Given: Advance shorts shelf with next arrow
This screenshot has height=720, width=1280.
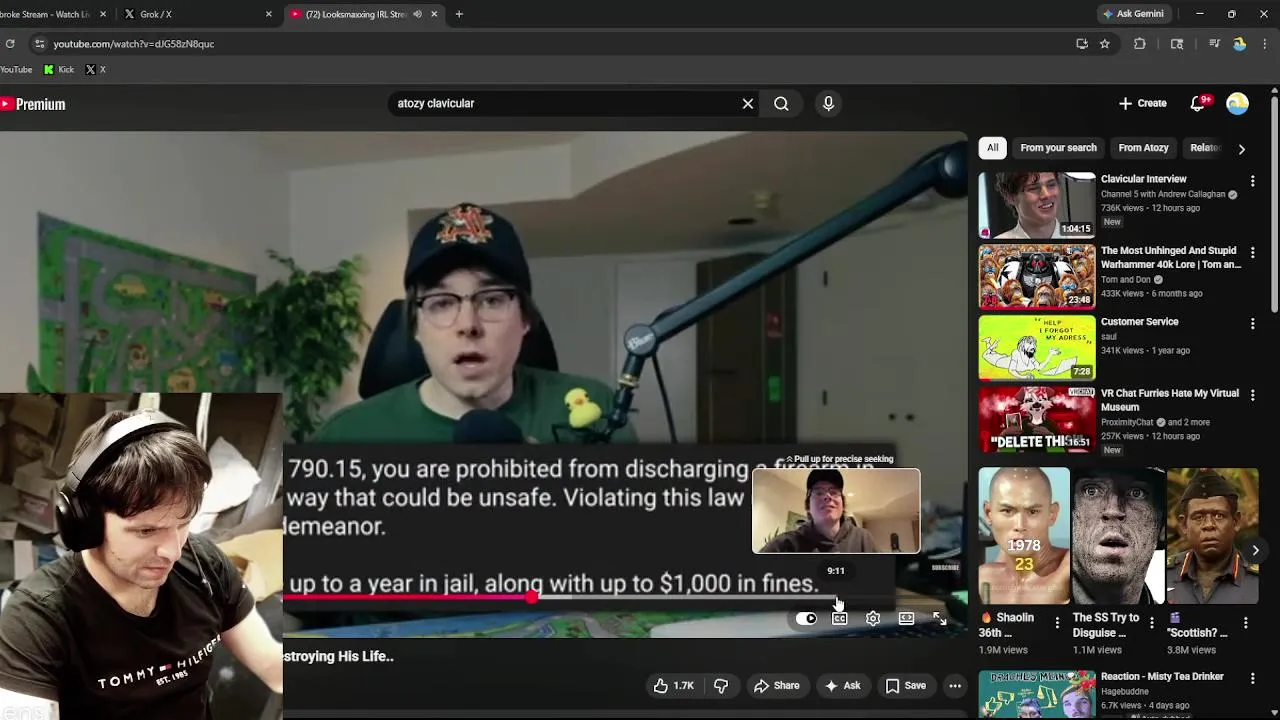Looking at the screenshot, I should tap(1255, 550).
